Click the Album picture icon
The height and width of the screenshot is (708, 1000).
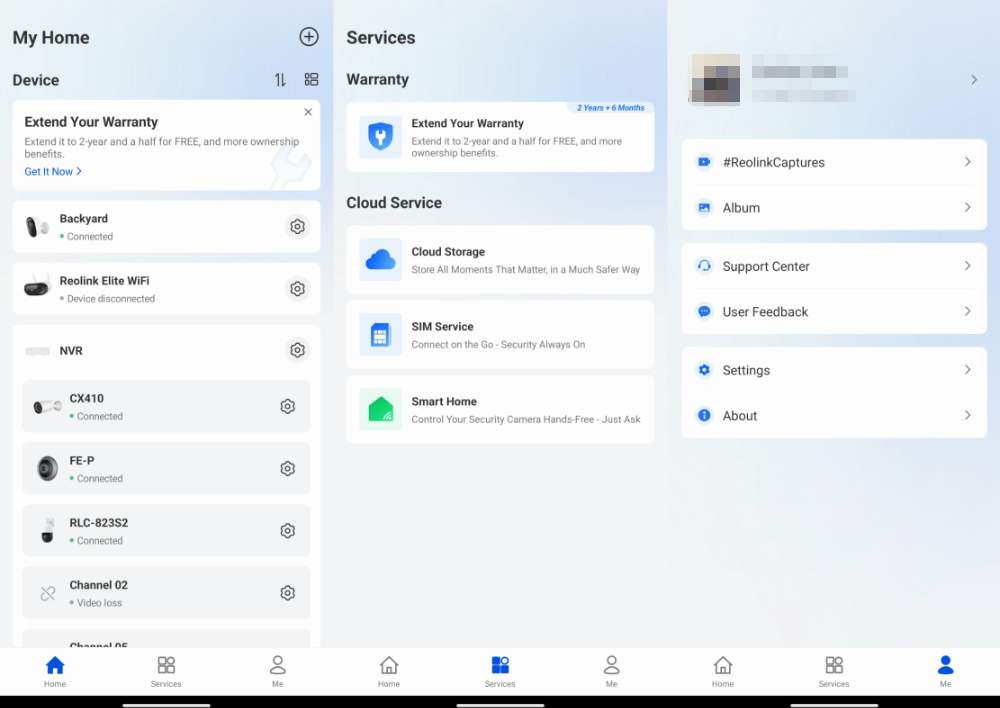tap(704, 207)
